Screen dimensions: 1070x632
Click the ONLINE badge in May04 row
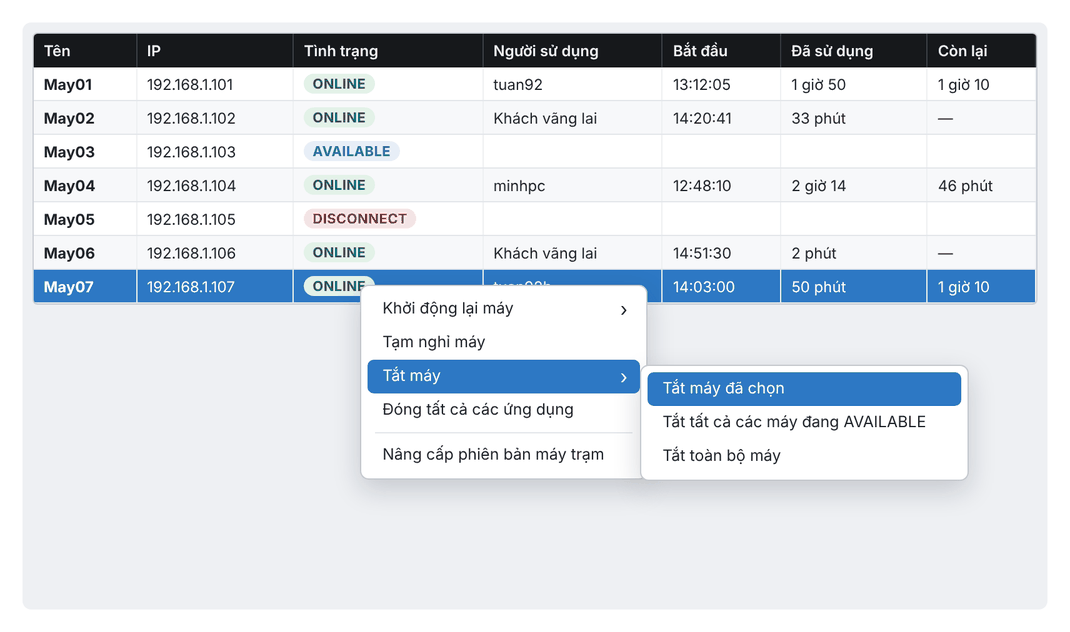pyautogui.click(x=339, y=185)
